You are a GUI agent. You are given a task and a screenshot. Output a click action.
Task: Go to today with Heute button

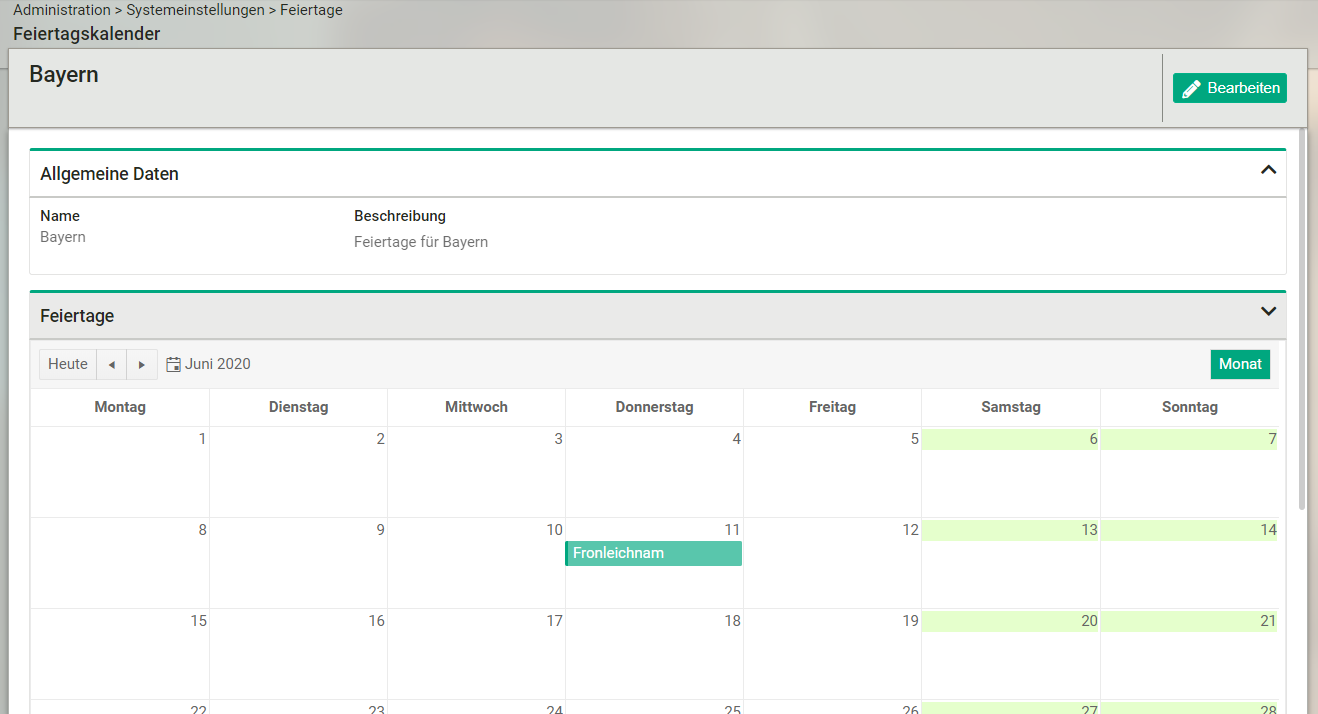coord(68,364)
